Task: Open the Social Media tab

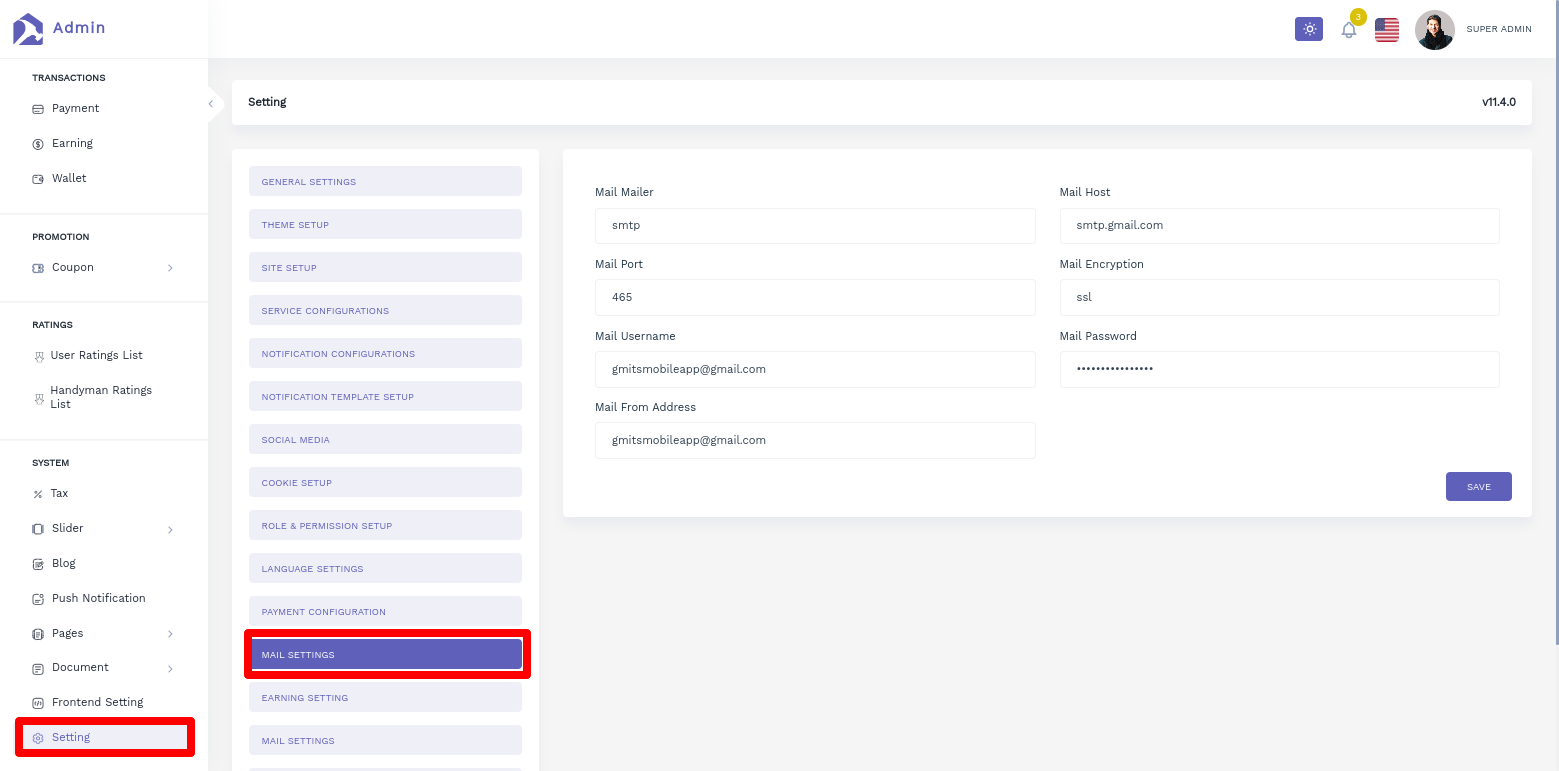Action: (385, 439)
